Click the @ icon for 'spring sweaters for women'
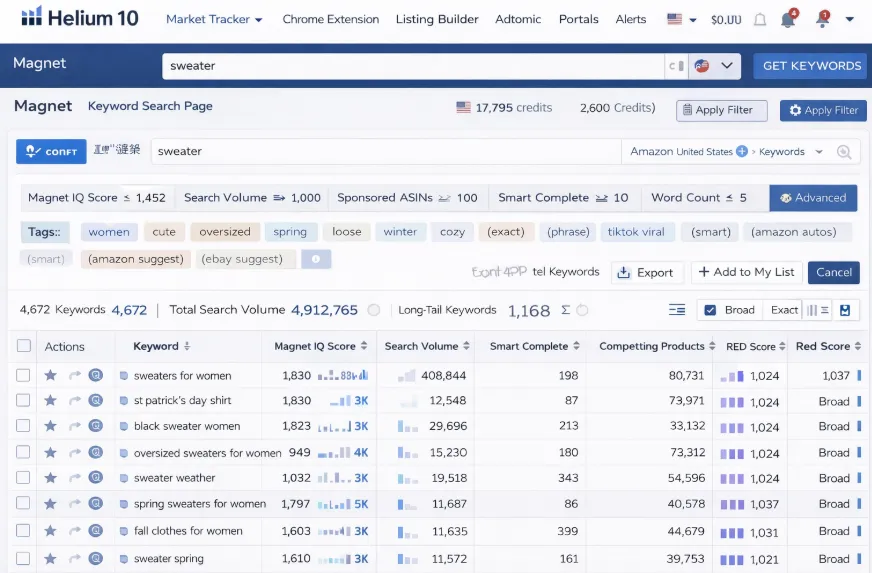This screenshot has height=573, width=872. tap(96, 503)
